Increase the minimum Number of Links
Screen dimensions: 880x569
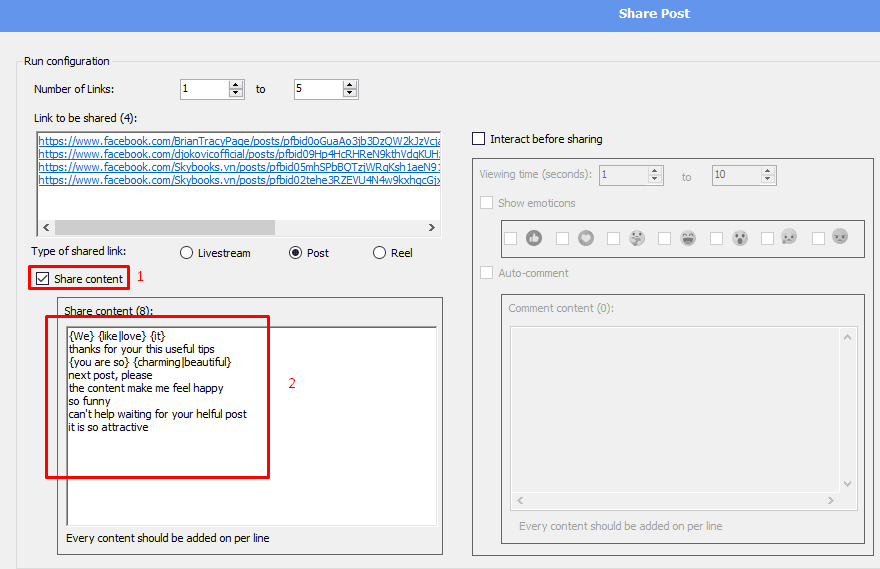[236, 85]
